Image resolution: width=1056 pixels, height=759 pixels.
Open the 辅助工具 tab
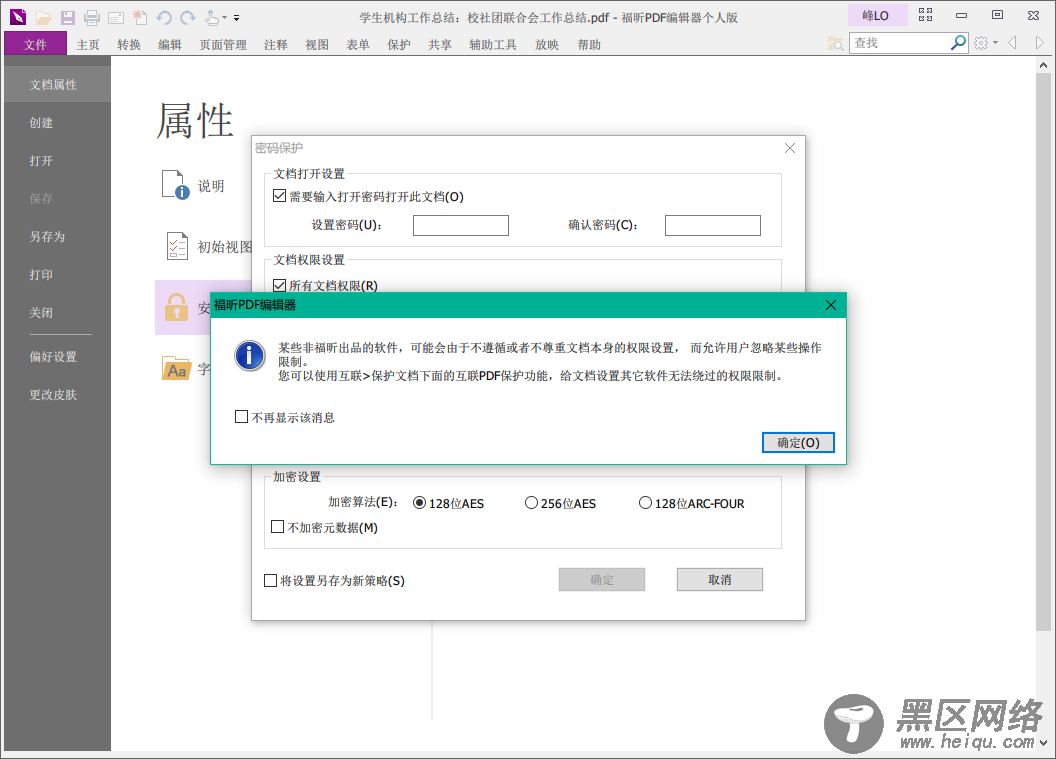coord(493,44)
